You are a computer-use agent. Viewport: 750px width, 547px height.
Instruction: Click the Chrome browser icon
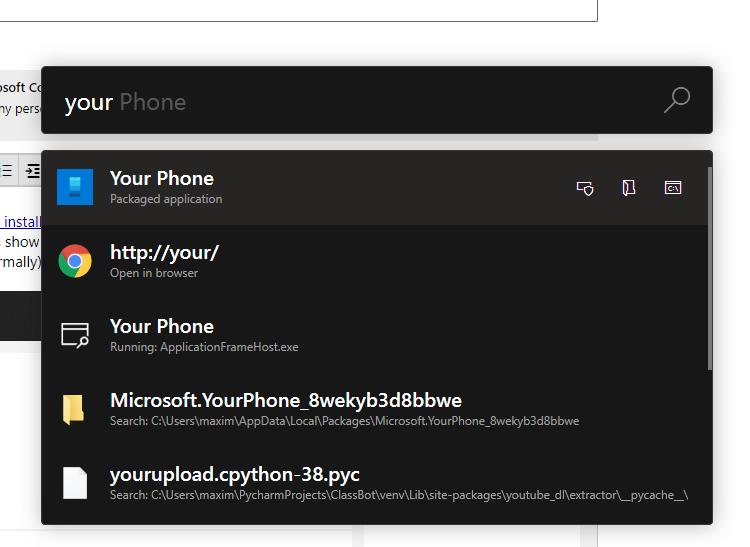pyautogui.click(x=75, y=261)
